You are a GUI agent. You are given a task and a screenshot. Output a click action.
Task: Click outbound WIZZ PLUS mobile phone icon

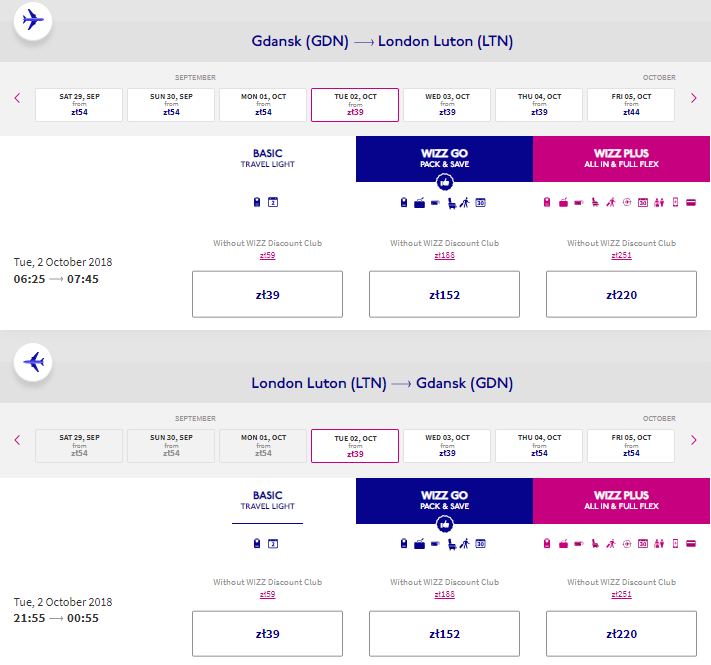point(675,202)
